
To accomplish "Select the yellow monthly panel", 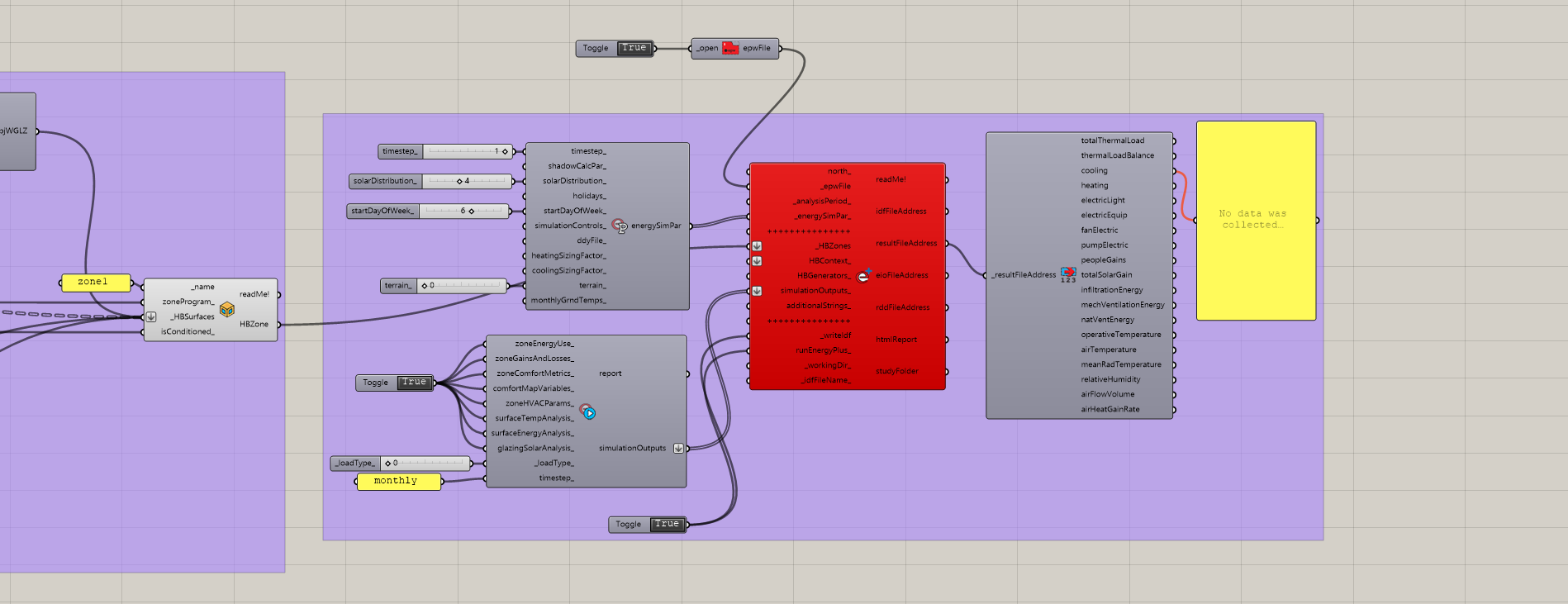I will click(399, 482).
